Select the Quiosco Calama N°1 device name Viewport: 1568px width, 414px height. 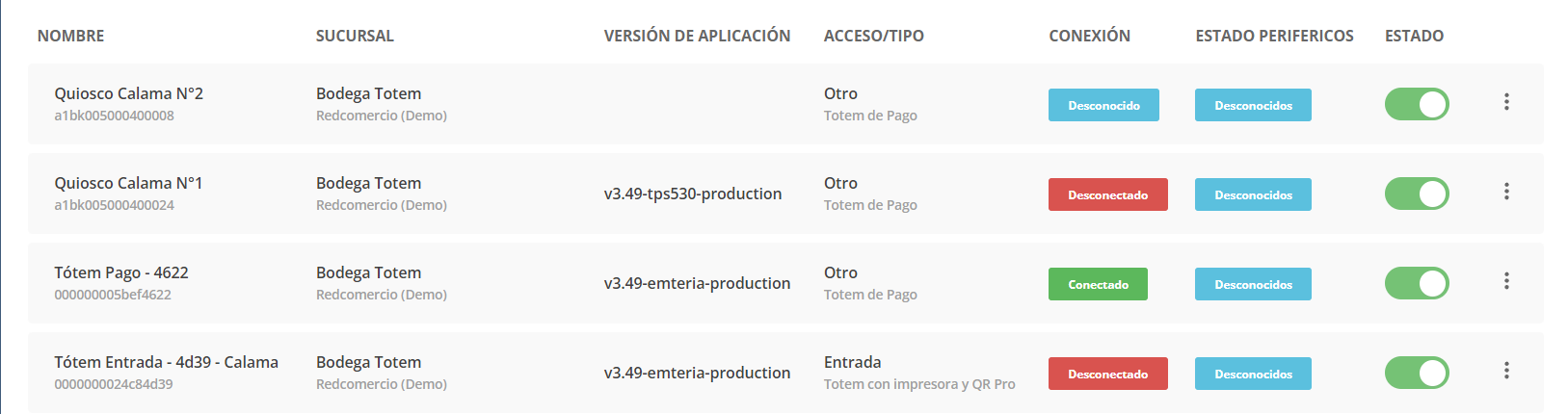(x=128, y=183)
